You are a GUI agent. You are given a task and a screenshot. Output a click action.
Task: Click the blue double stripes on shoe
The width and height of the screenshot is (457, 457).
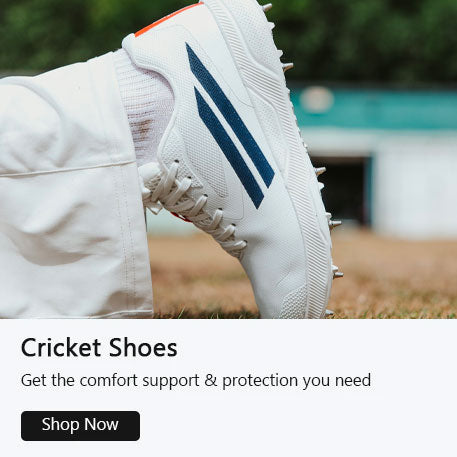(230, 125)
